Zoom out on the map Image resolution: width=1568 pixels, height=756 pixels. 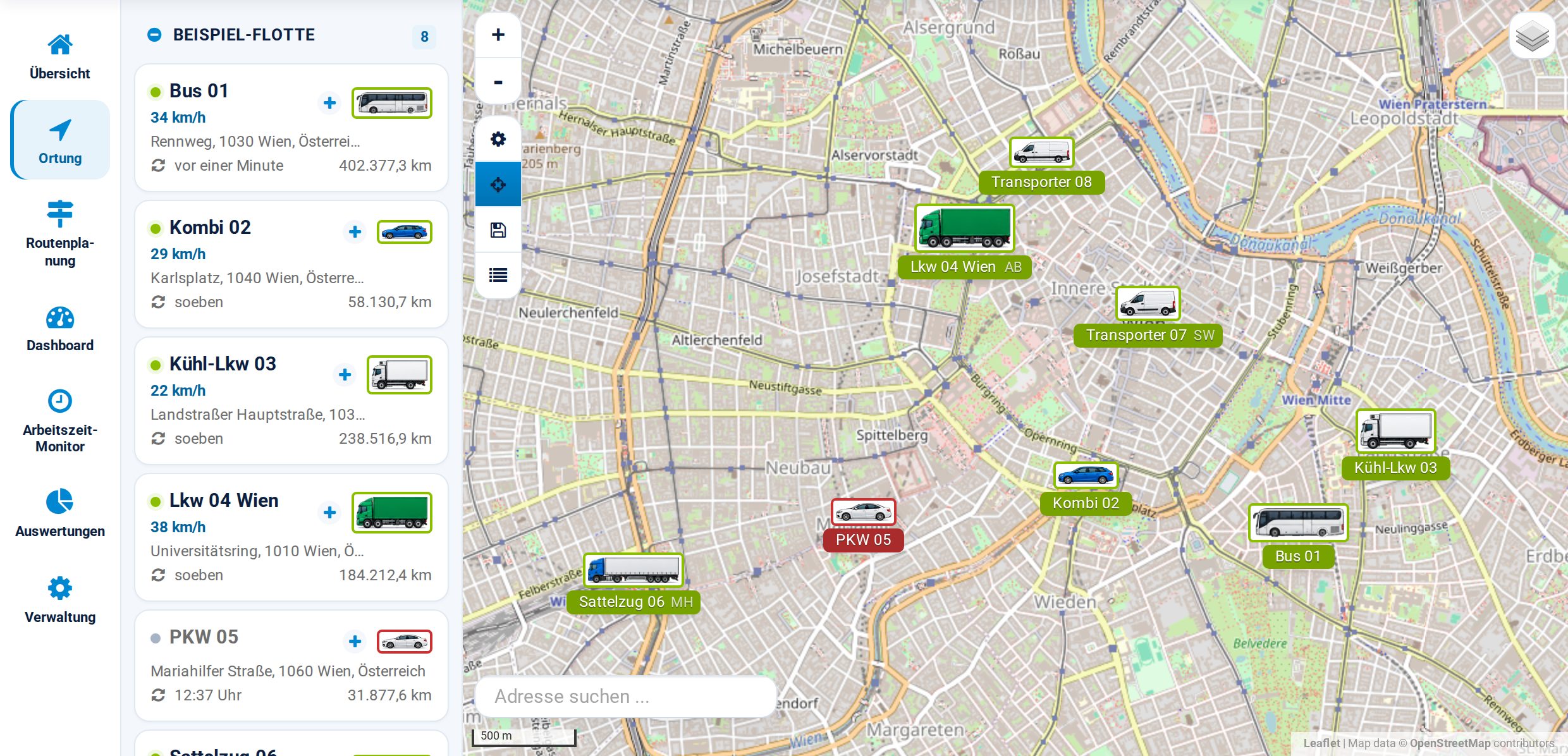point(498,82)
